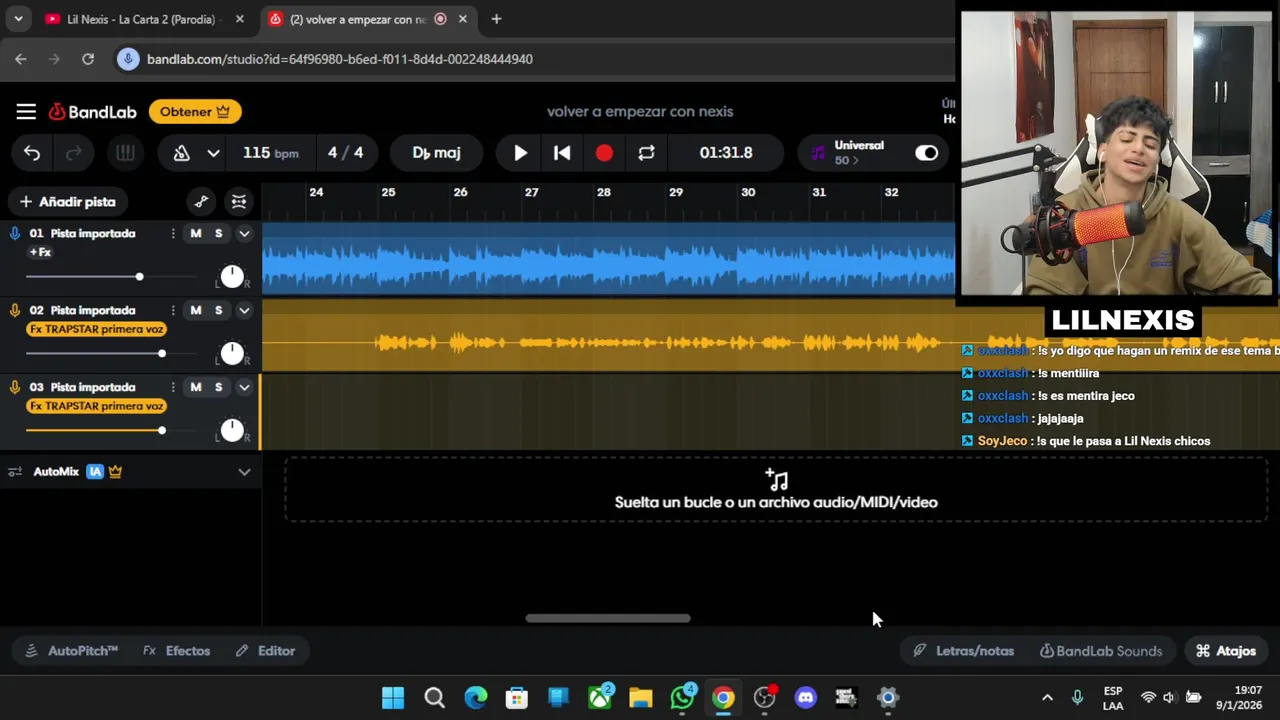Undo the last action

point(32,153)
